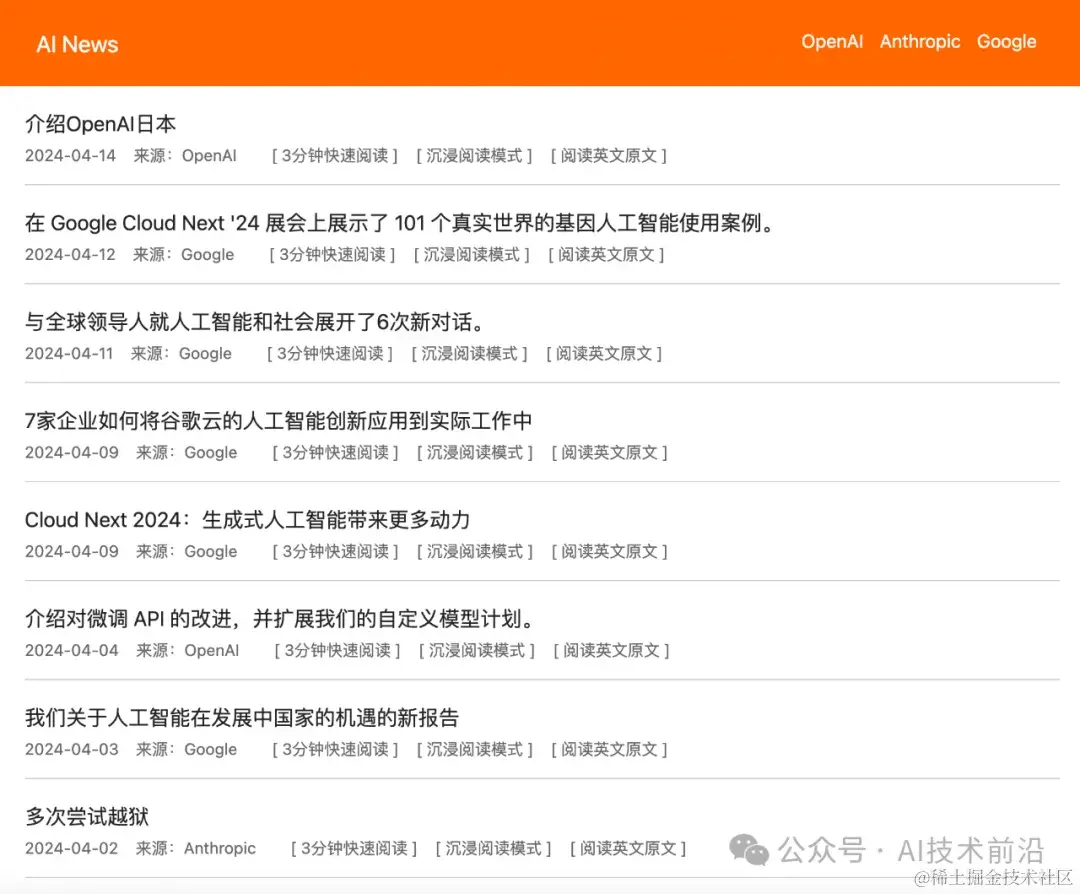The image size is (1080, 894).
Task: Filter news by OpenAI in header
Action: click(x=832, y=41)
